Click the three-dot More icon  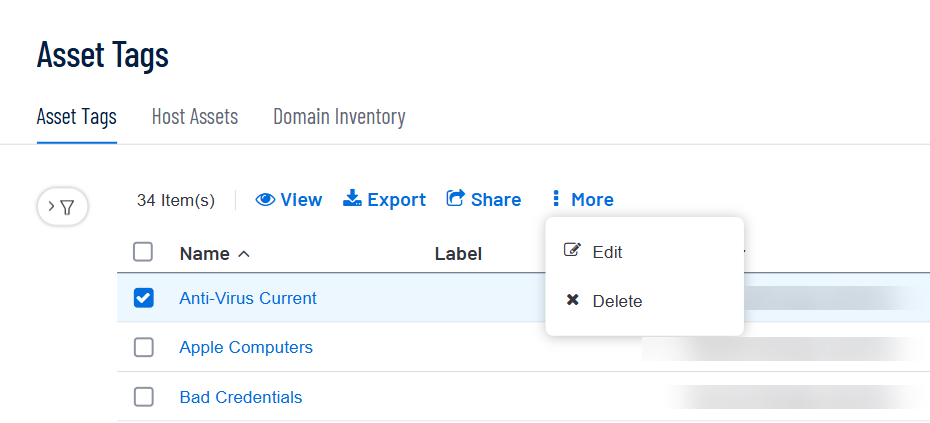click(x=555, y=199)
